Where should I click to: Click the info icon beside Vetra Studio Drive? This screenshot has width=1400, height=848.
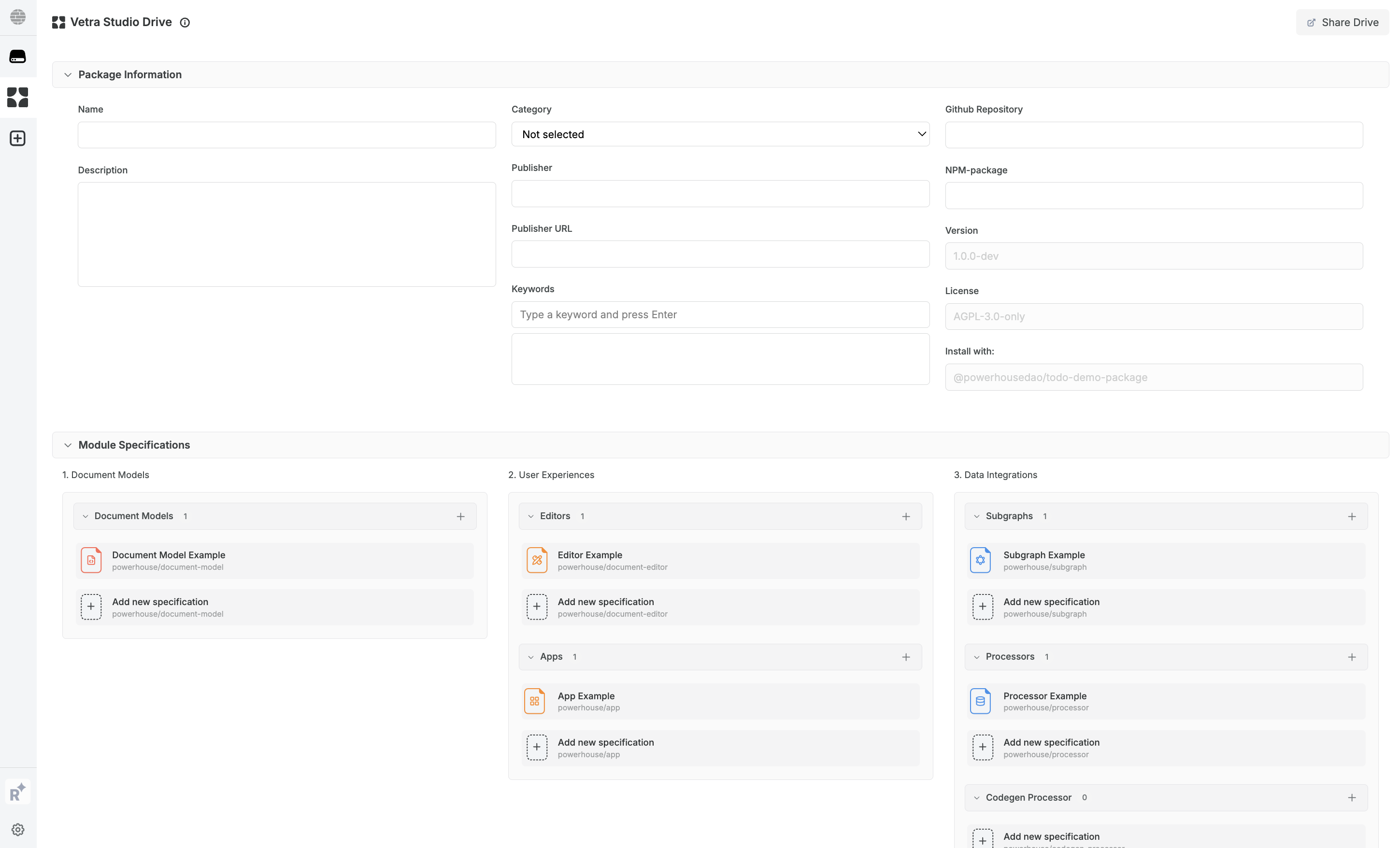coord(185,23)
